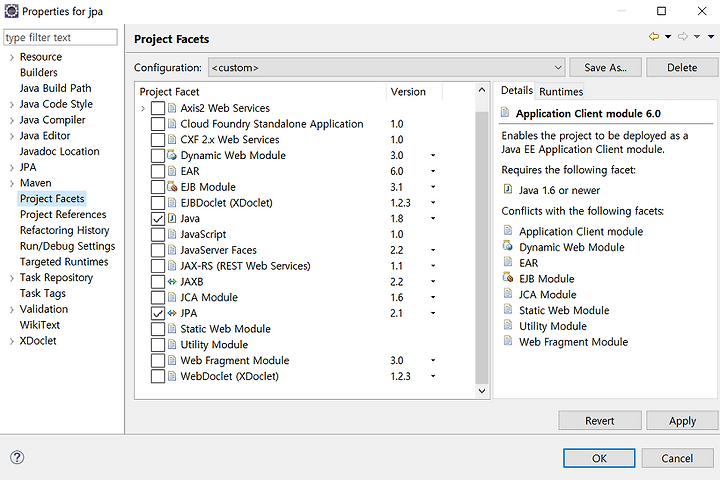Click the JAXB facet icon
The height and width of the screenshot is (480, 720).
[172, 282]
